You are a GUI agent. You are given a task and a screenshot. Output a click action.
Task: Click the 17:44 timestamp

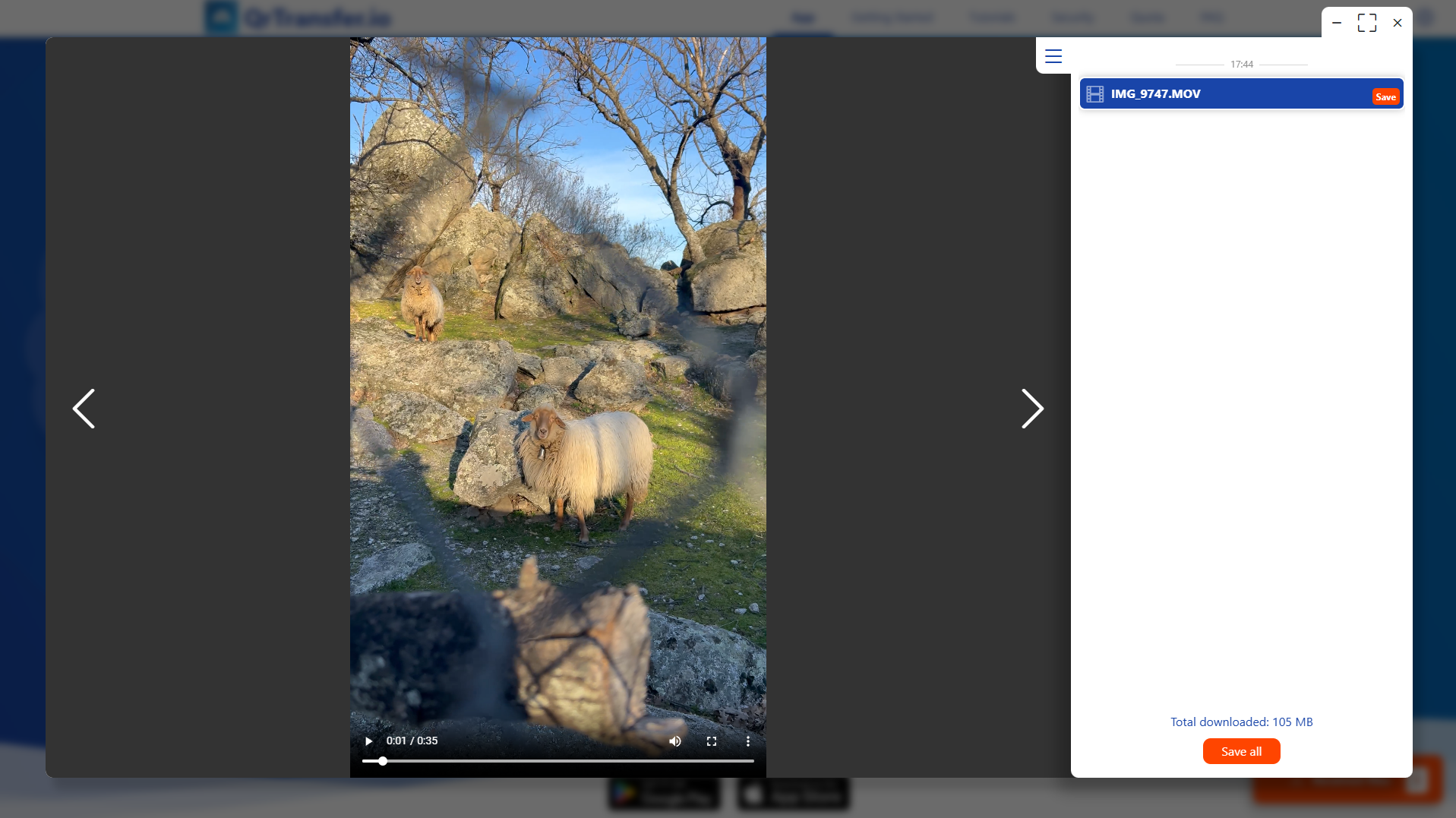pyautogui.click(x=1242, y=65)
